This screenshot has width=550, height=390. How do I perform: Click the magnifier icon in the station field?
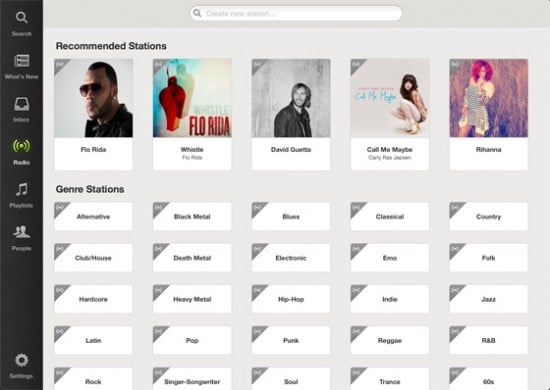[197, 13]
